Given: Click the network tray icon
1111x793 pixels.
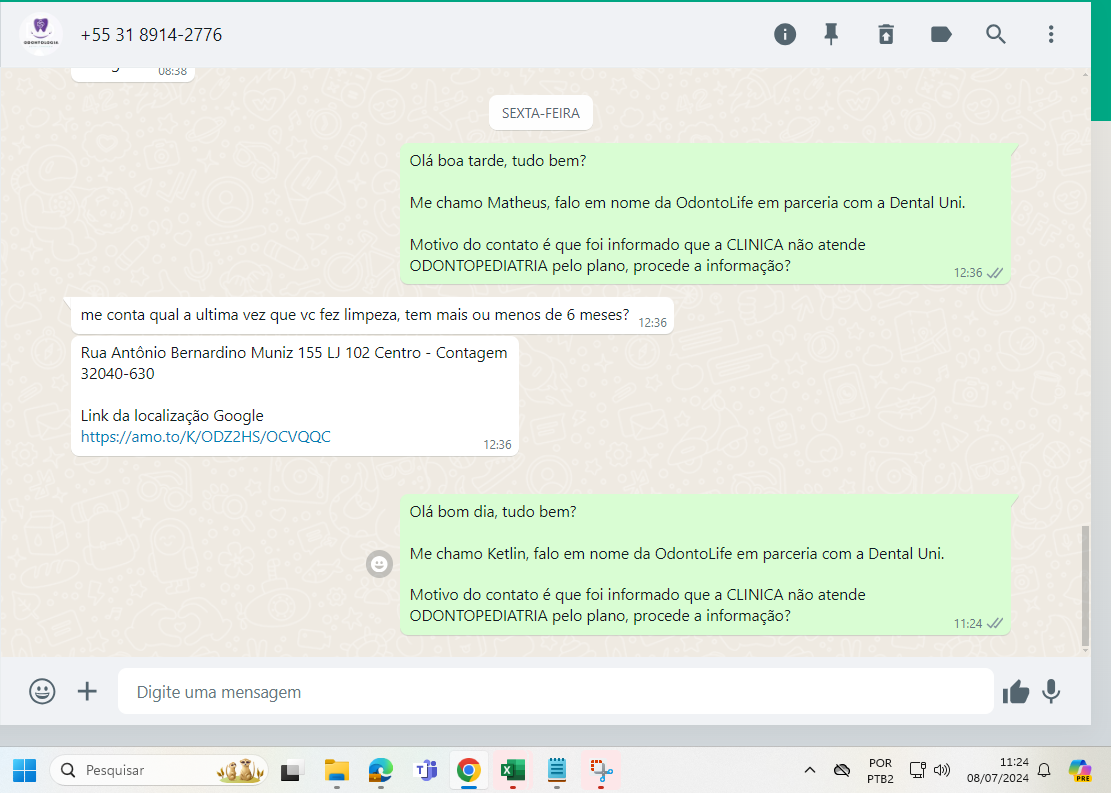Looking at the screenshot, I should (x=918, y=770).
